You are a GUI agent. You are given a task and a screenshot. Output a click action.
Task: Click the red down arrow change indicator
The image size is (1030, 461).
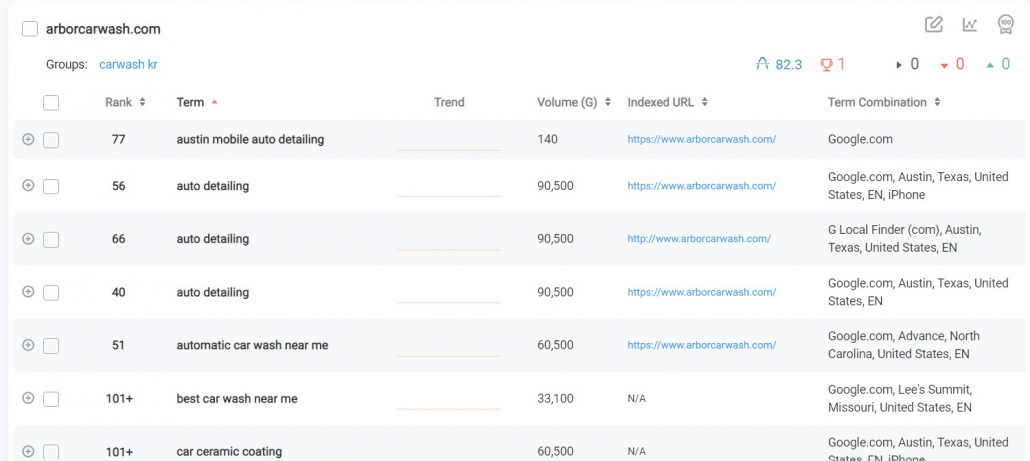pos(945,65)
